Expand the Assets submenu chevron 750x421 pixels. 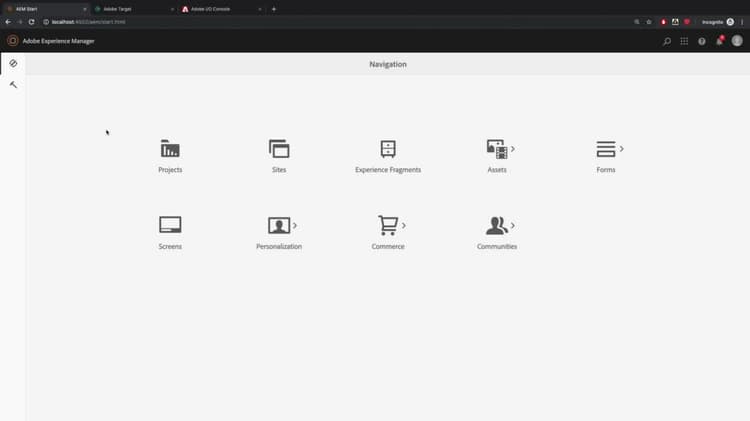(513, 149)
